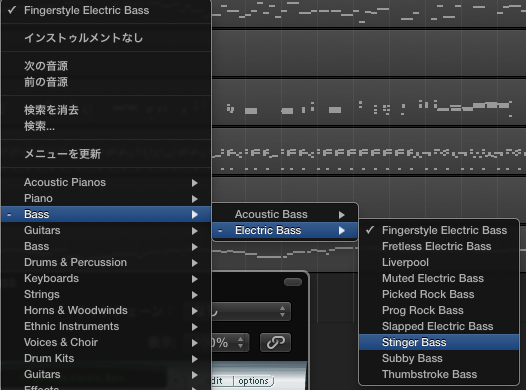Expand Keyboards submenu
The height and width of the screenshot is (390, 526).
point(106,278)
